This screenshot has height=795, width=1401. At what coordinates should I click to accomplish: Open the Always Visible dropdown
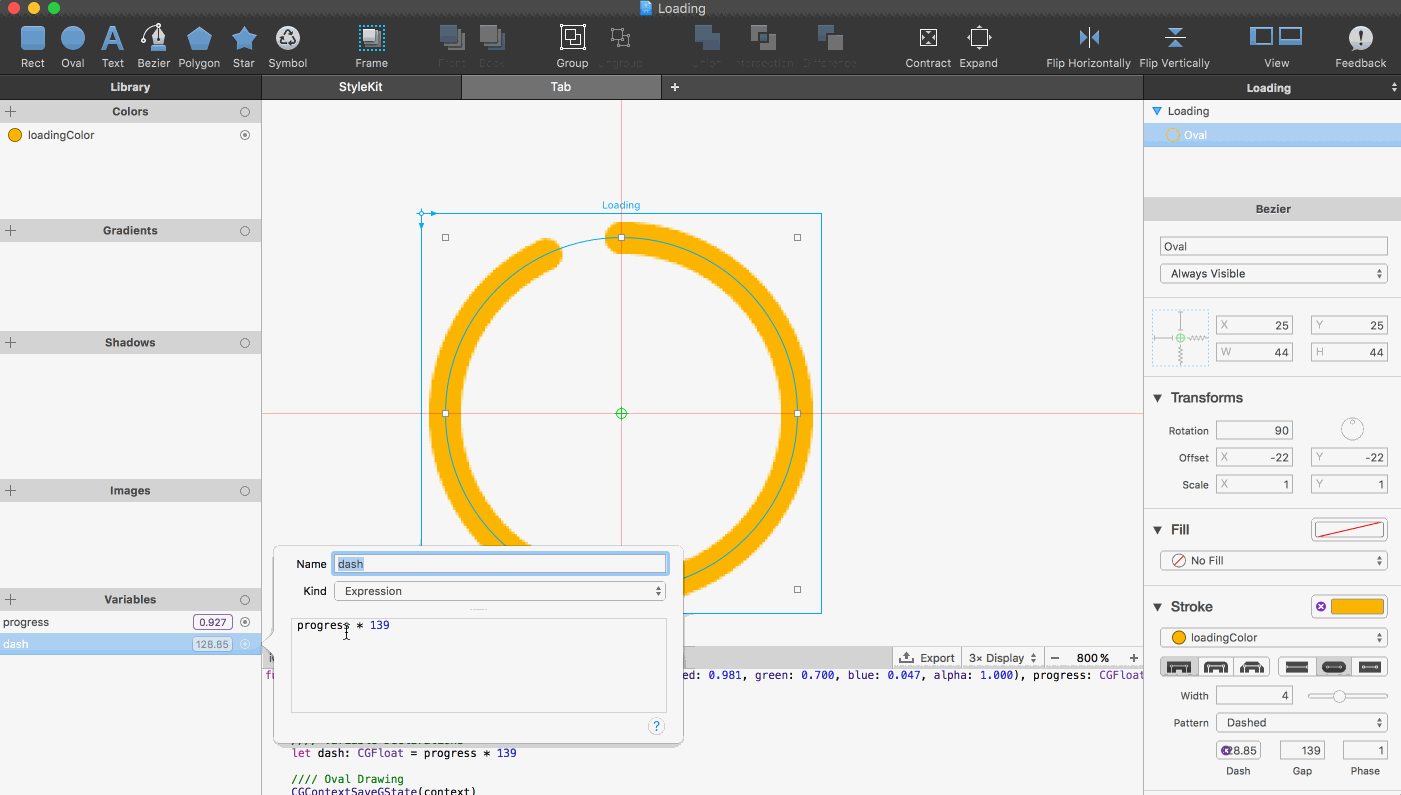(x=1273, y=274)
